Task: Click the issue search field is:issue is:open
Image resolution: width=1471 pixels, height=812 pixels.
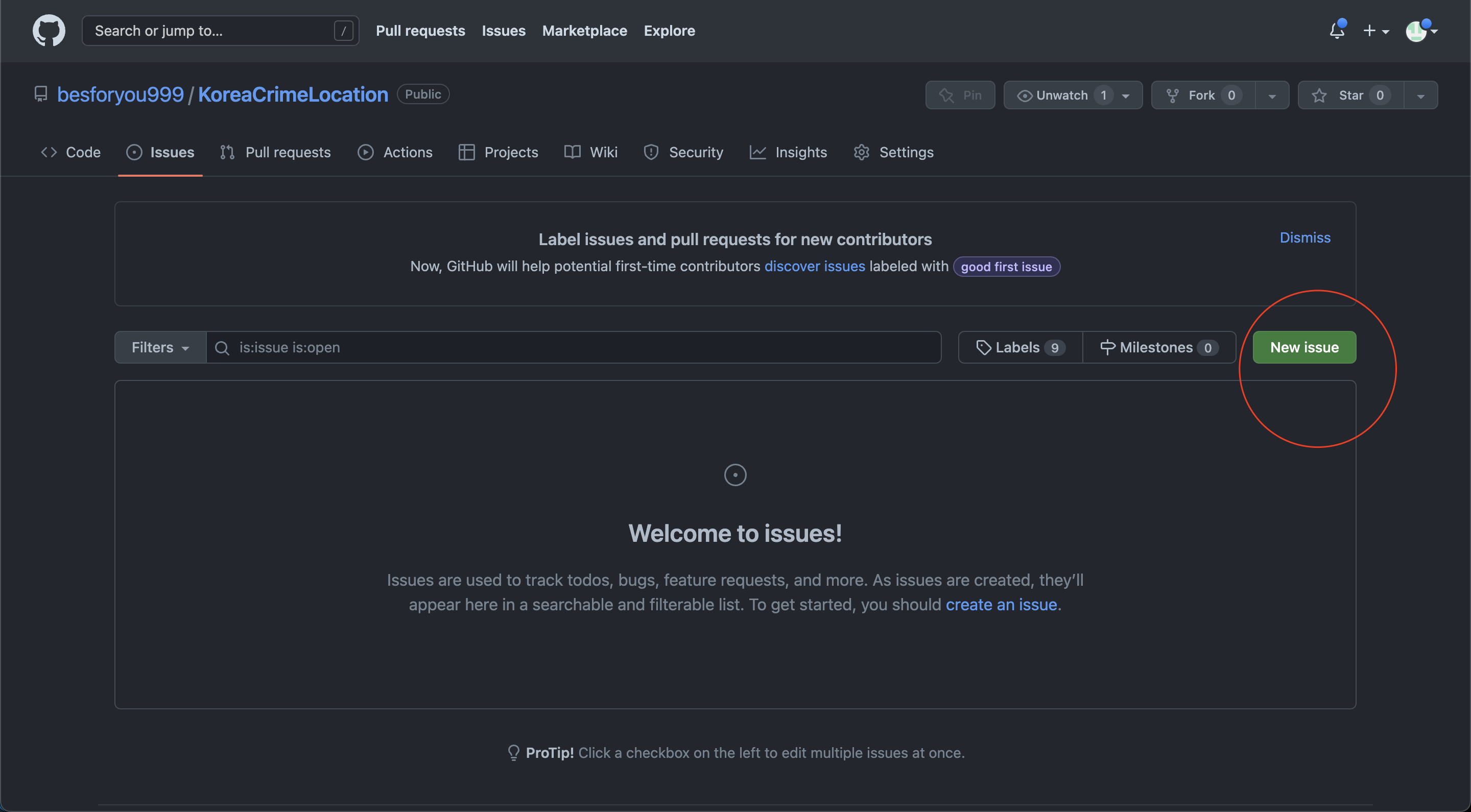Action: tap(574, 347)
